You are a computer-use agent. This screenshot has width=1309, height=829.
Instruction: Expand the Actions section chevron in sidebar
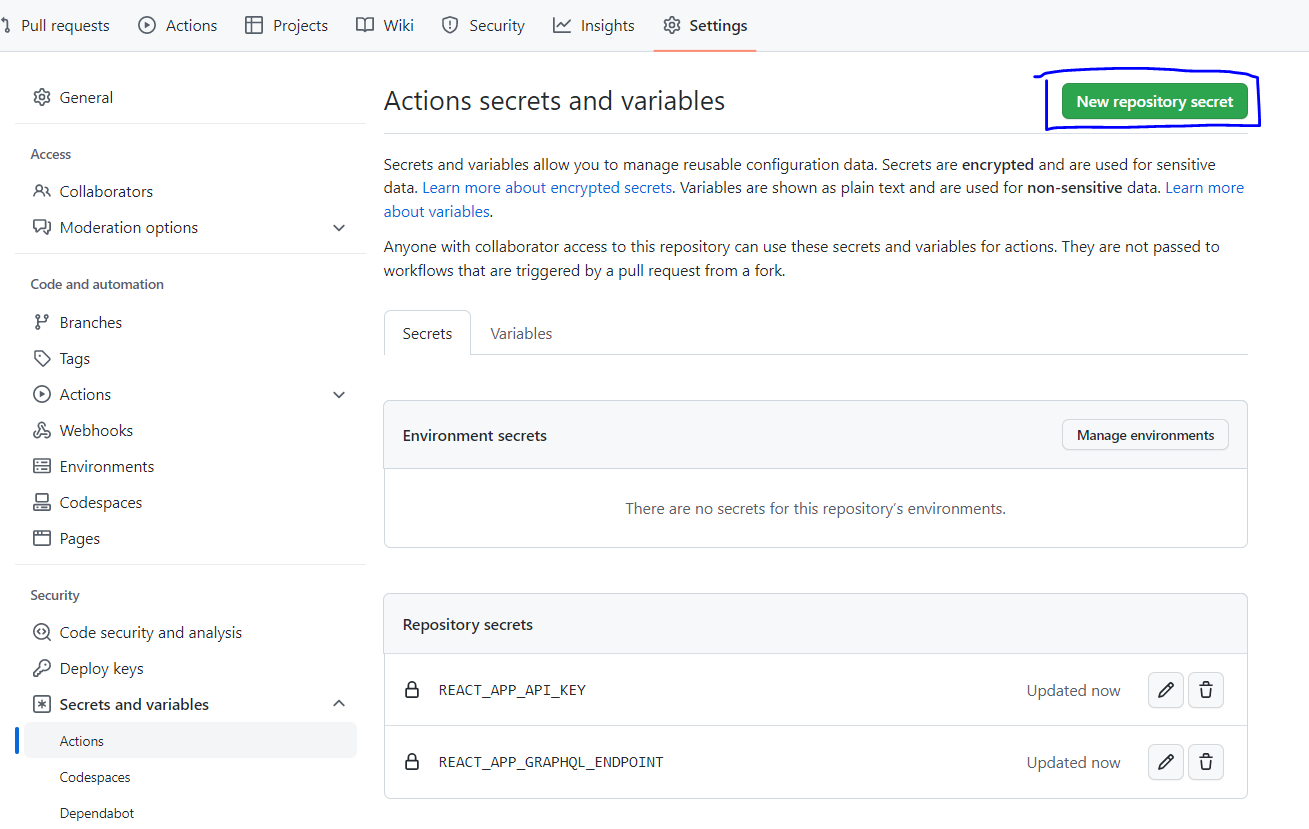(339, 395)
